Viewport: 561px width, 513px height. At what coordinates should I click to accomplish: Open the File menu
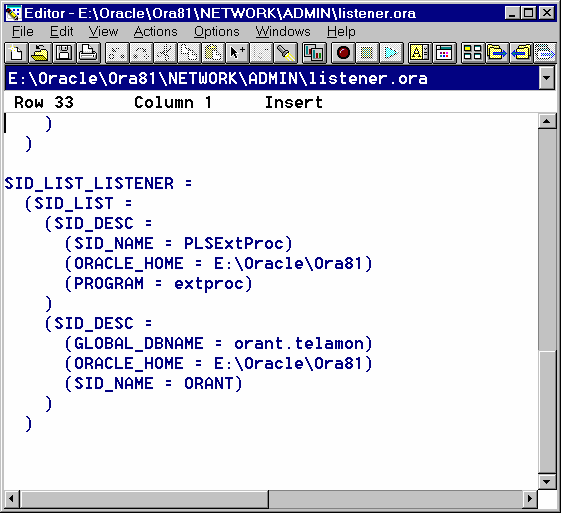[x=23, y=31]
